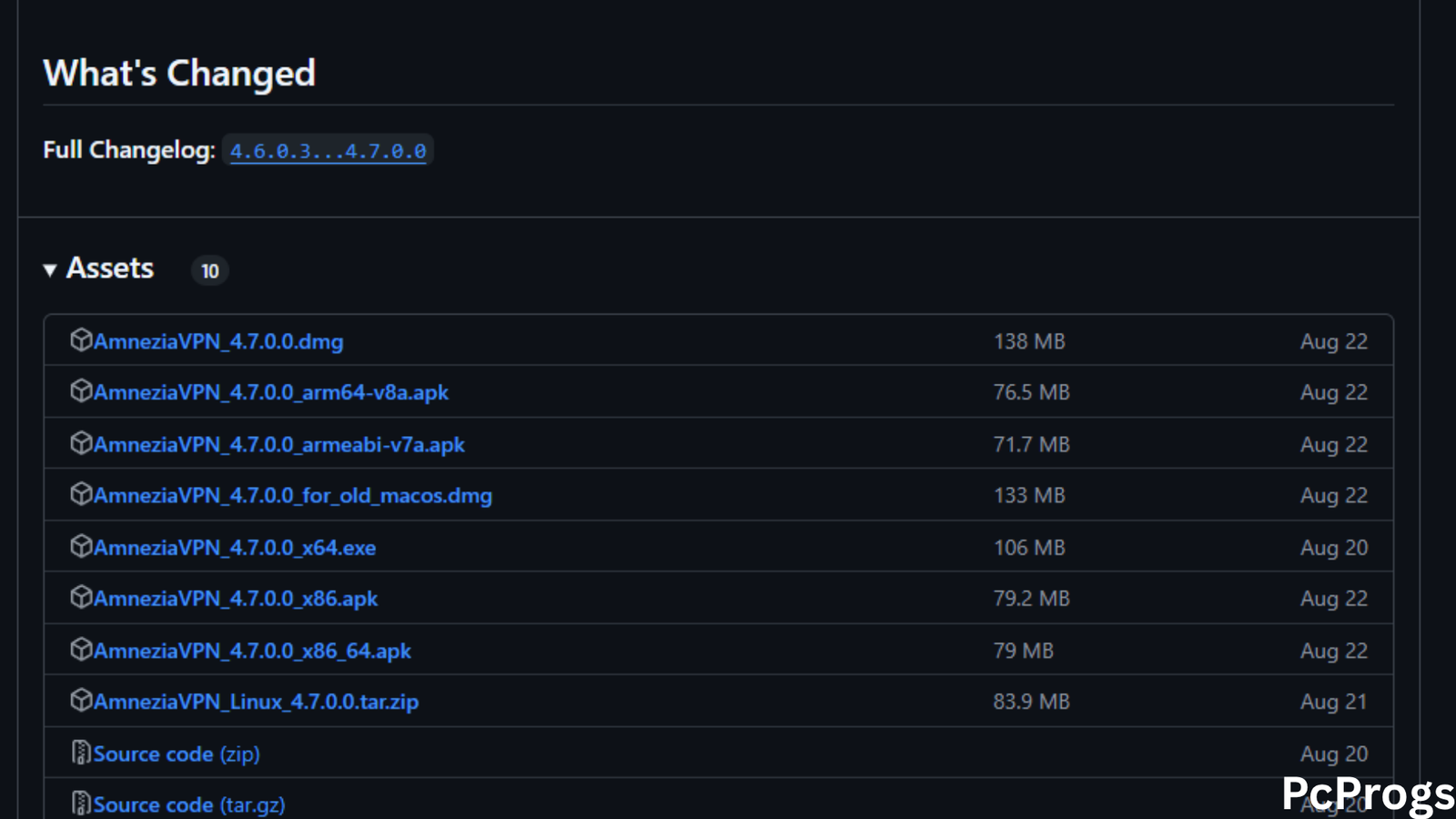Click the 79.2 MB size value

(1032, 598)
